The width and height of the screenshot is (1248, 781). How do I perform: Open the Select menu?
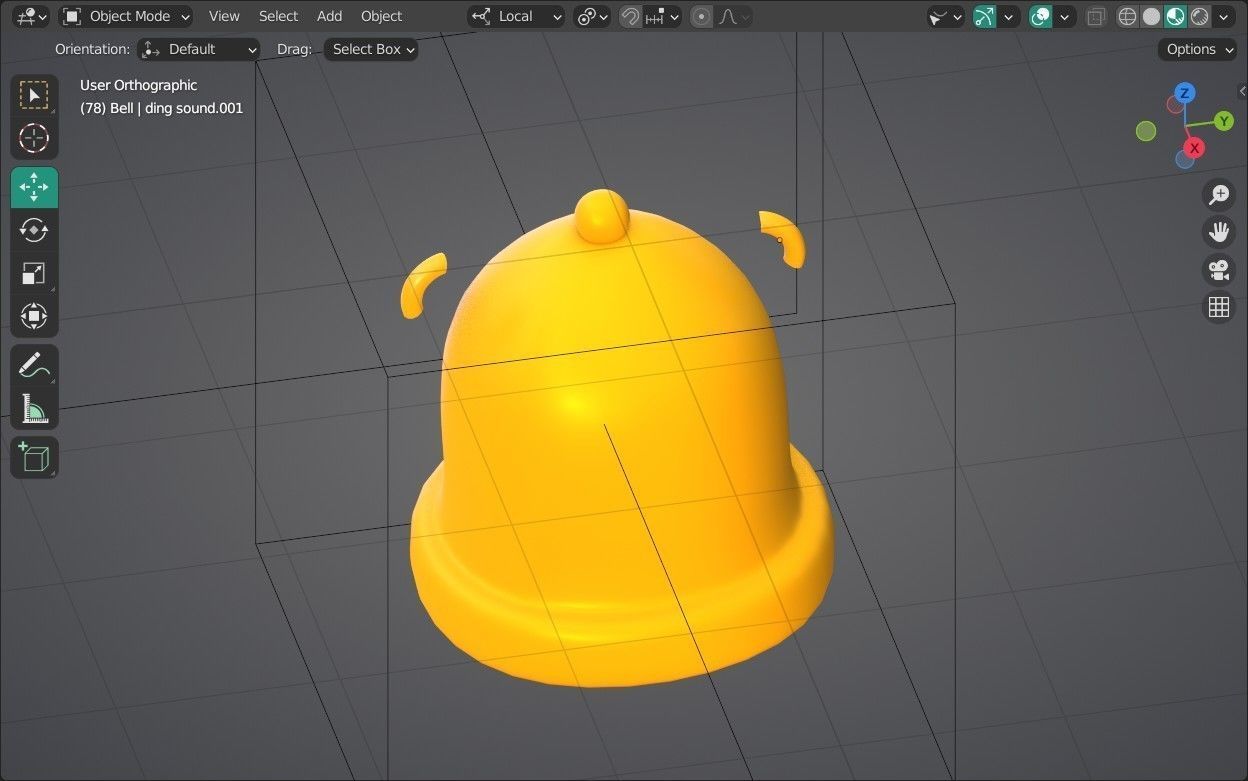pyautogui.click(x=278, y=16)
